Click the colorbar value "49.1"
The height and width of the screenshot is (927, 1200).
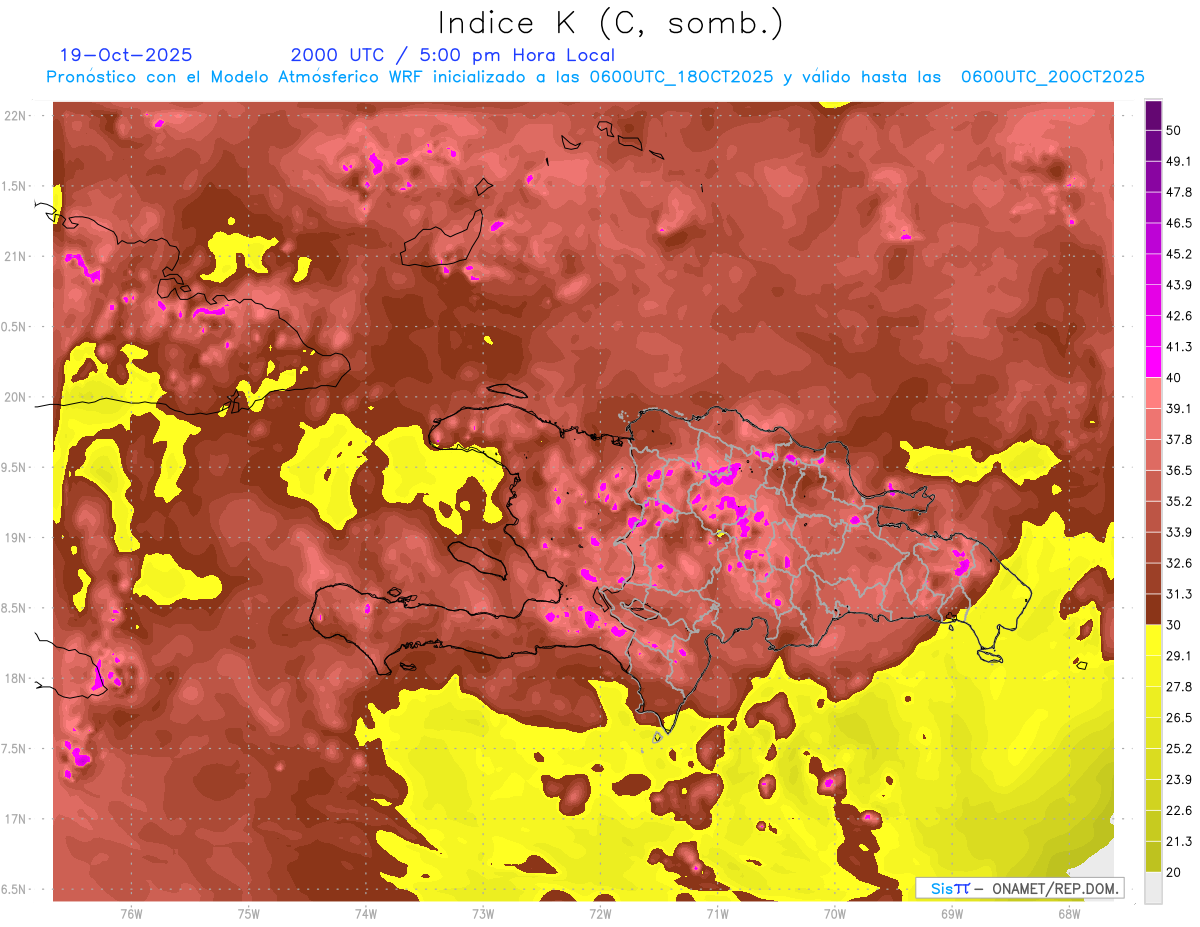pyautogui.click(x=1178, y=161)
